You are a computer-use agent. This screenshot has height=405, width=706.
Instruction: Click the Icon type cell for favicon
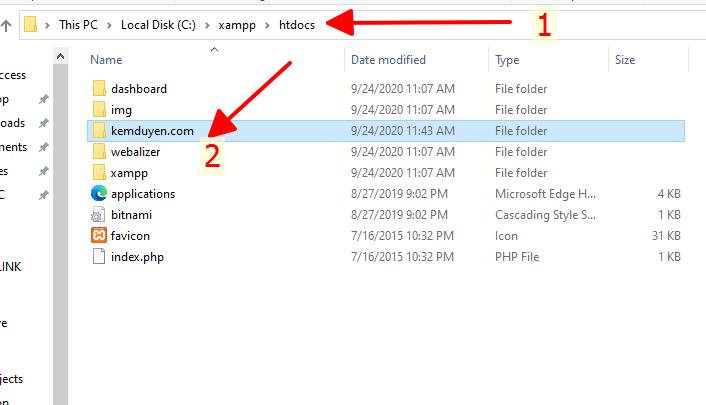coord(506,236)
